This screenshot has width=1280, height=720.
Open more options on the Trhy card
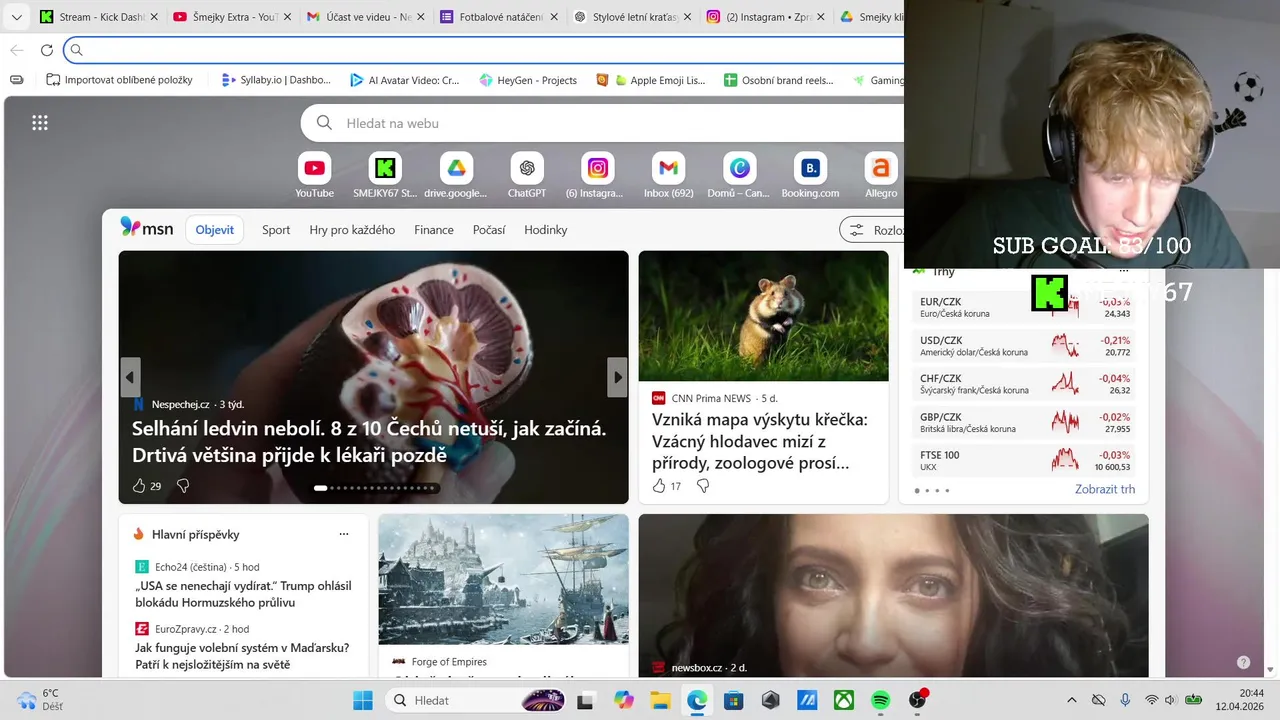(x=1124, y=271)
